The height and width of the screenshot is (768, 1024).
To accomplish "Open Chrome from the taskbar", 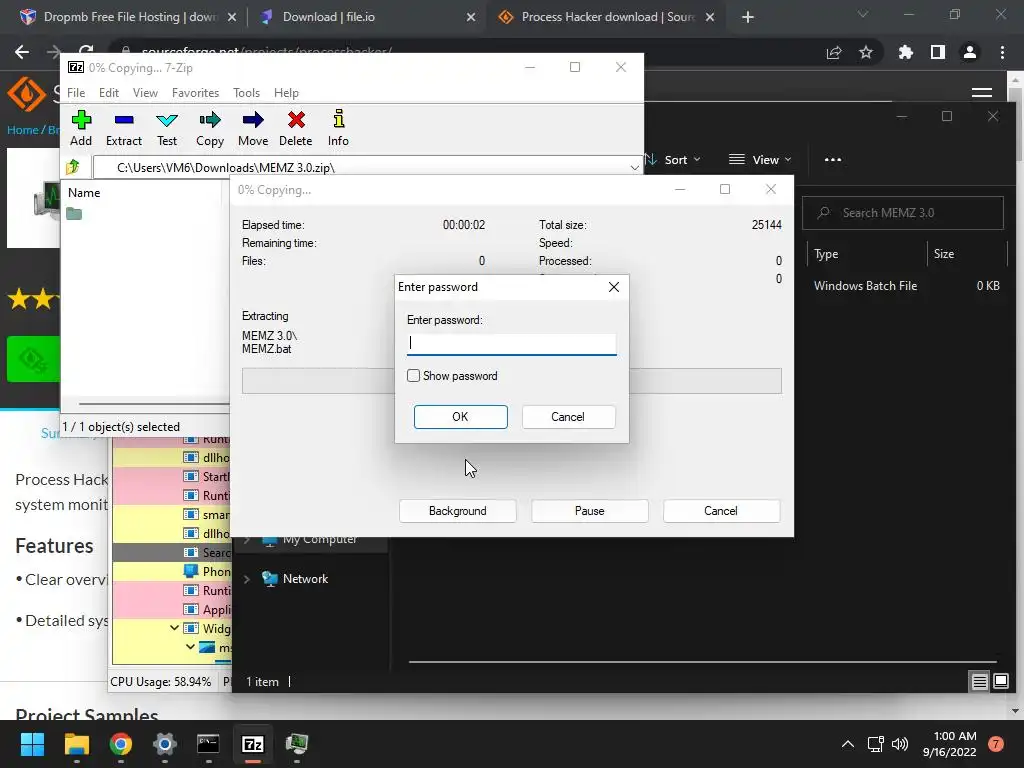I will 121,744.
